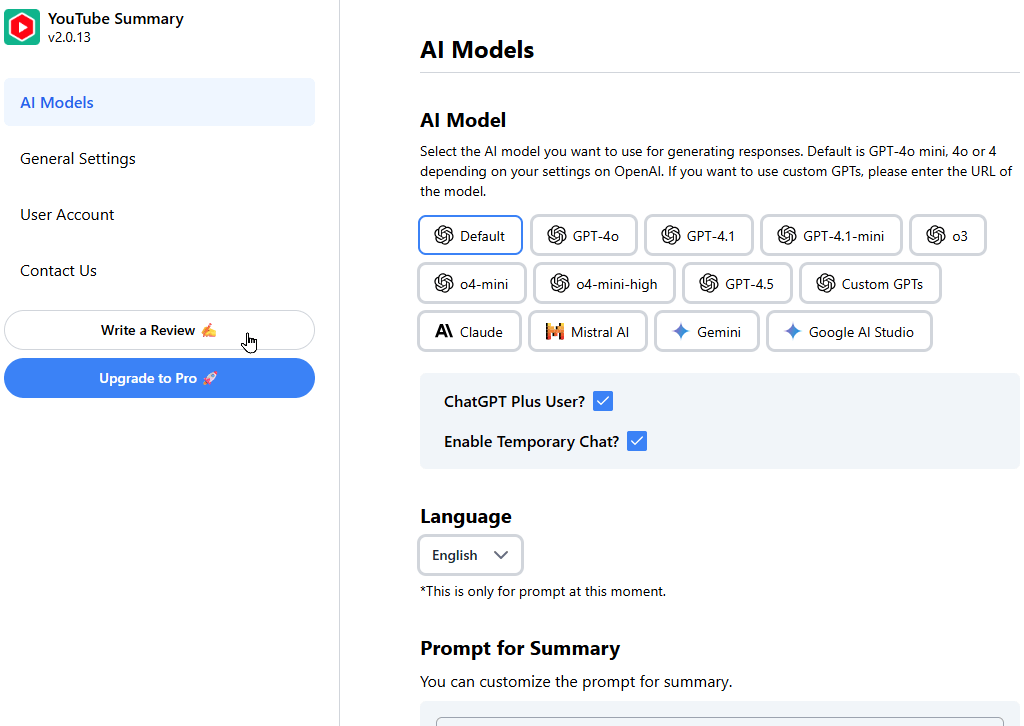Choose the Mistral AI model
The height and width of the screenshot is (726, 1024).
click(x=588, y=332)
